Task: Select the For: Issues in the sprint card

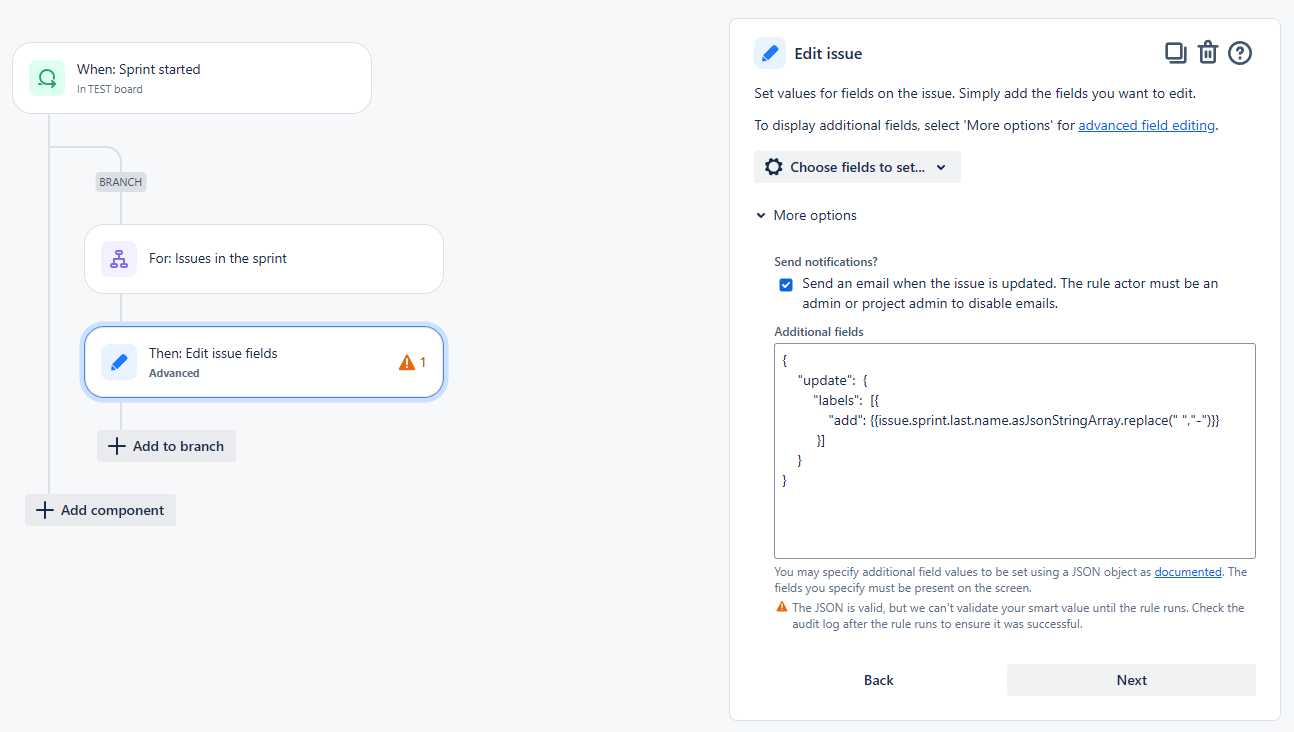Action: [264, 259]
